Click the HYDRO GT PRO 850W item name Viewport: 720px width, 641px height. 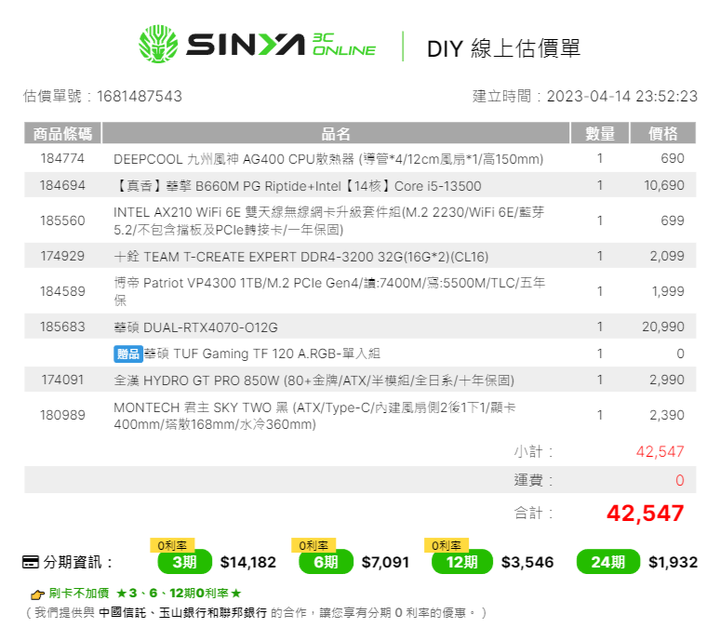coord(314,381)
